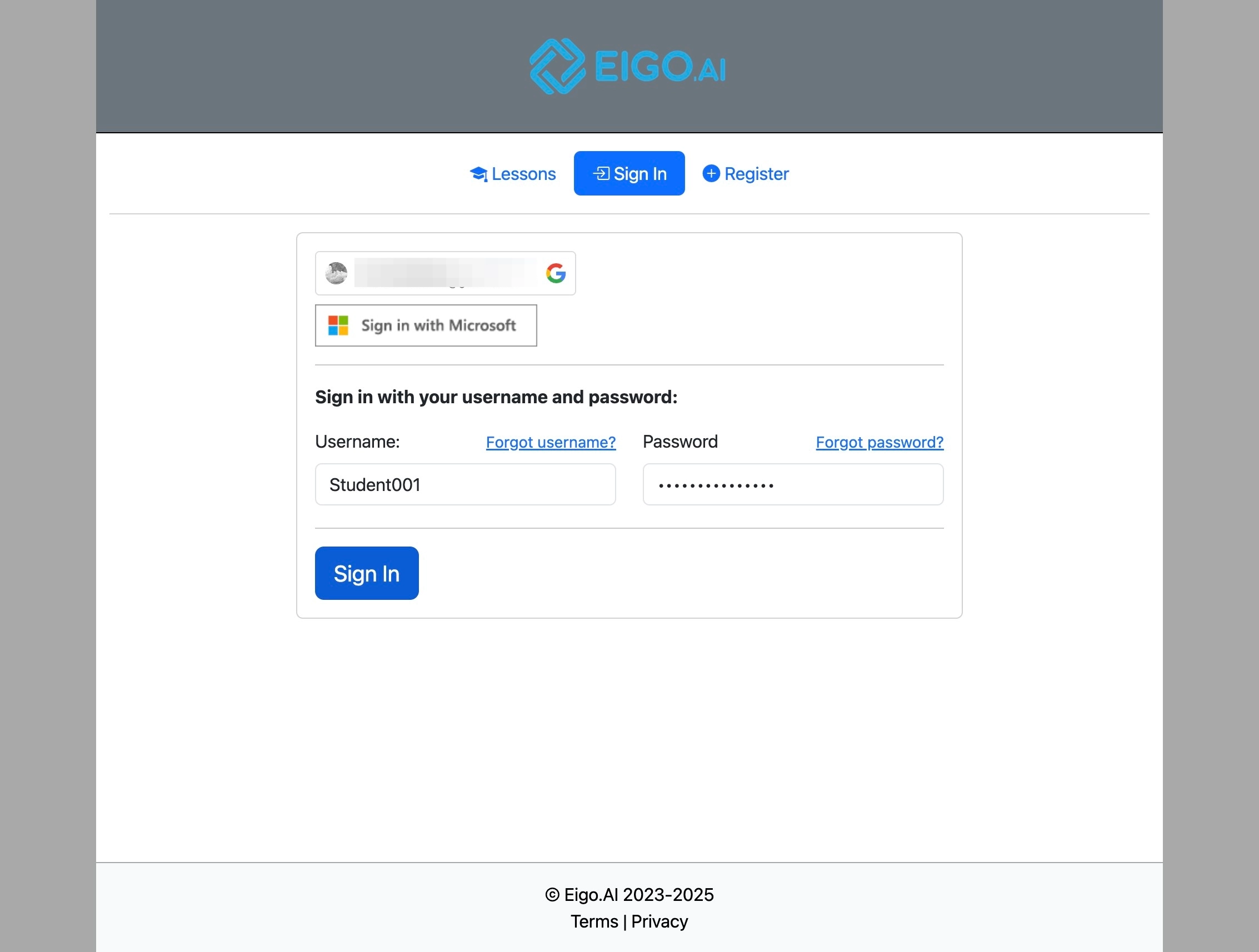Focus the Username field containing Student001
The image size is (1259, 952).
point(465,484)
